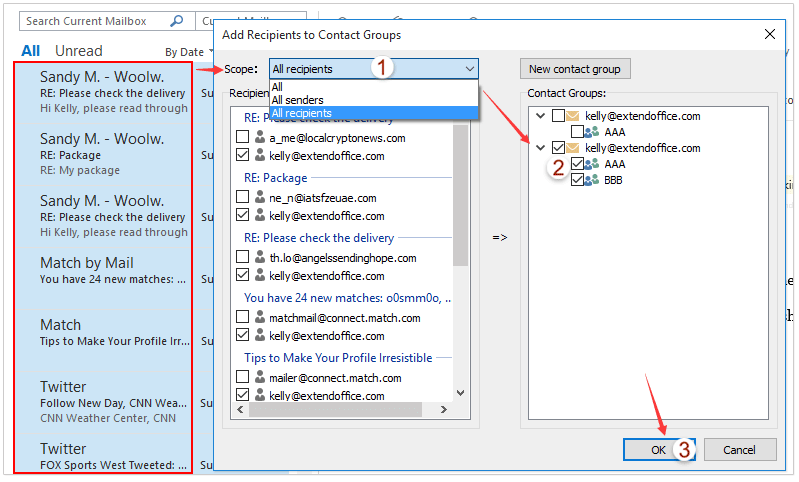Open the Scope combo box
Screen dimensions: 799x482
(373, 69)
